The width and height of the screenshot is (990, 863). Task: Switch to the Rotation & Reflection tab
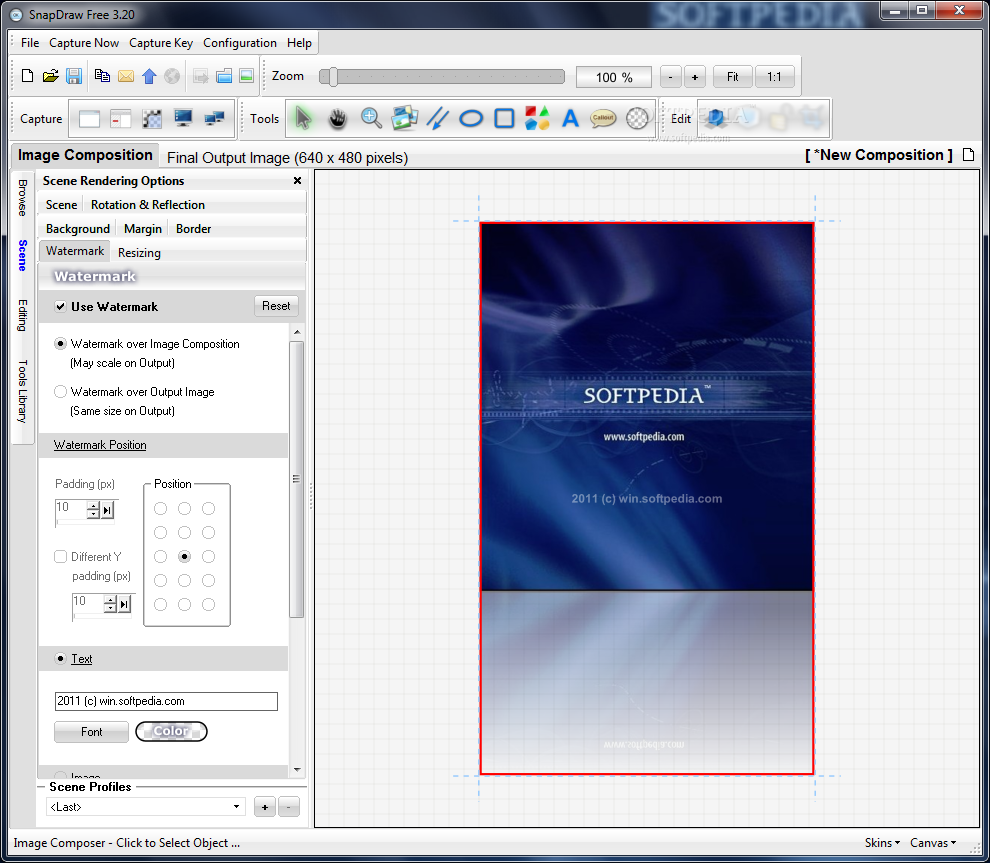(x=148, y=205)
